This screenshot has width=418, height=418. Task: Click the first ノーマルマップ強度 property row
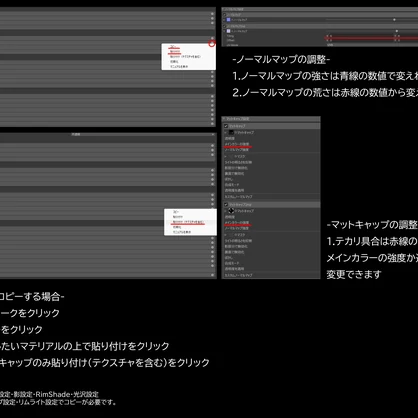pos(271,150)
